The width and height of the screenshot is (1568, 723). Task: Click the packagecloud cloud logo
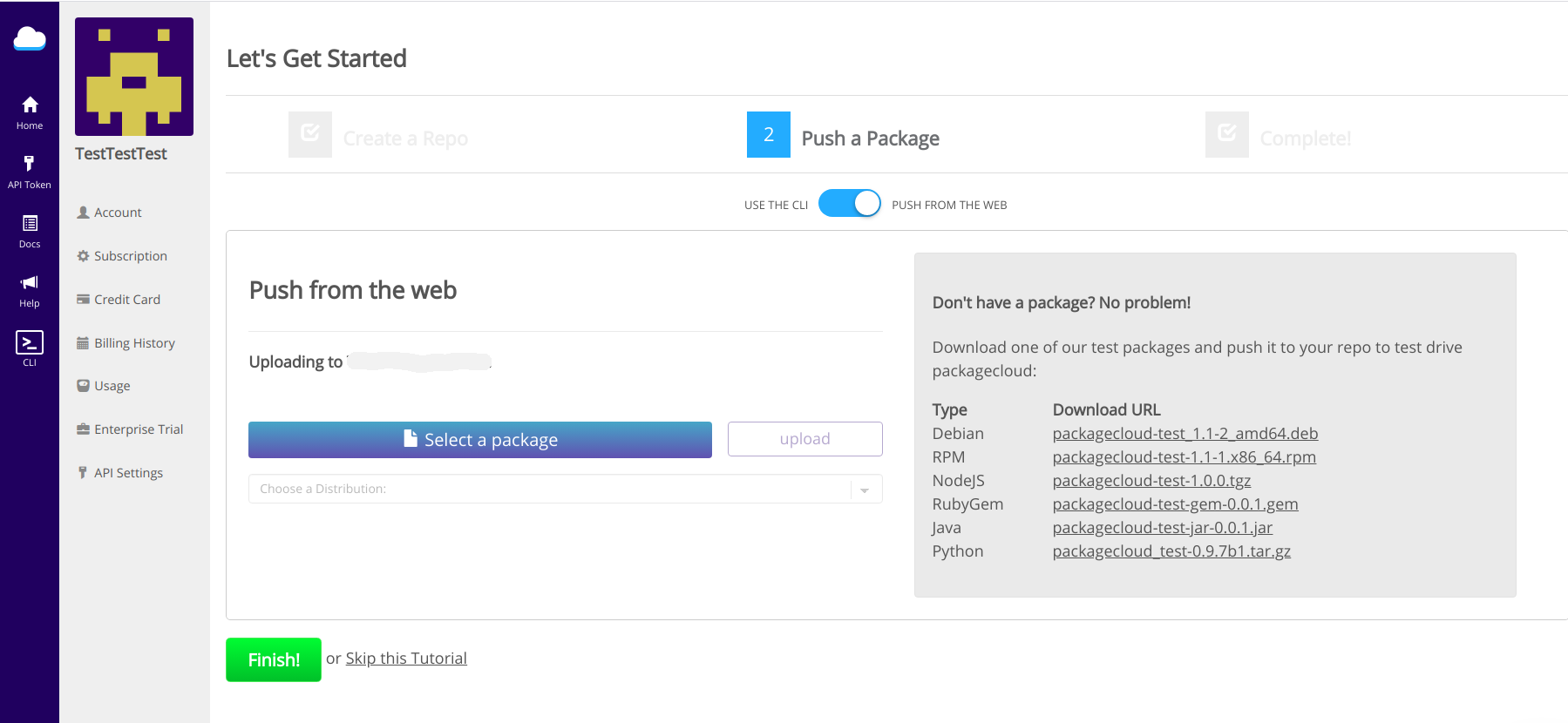[30, 38]
